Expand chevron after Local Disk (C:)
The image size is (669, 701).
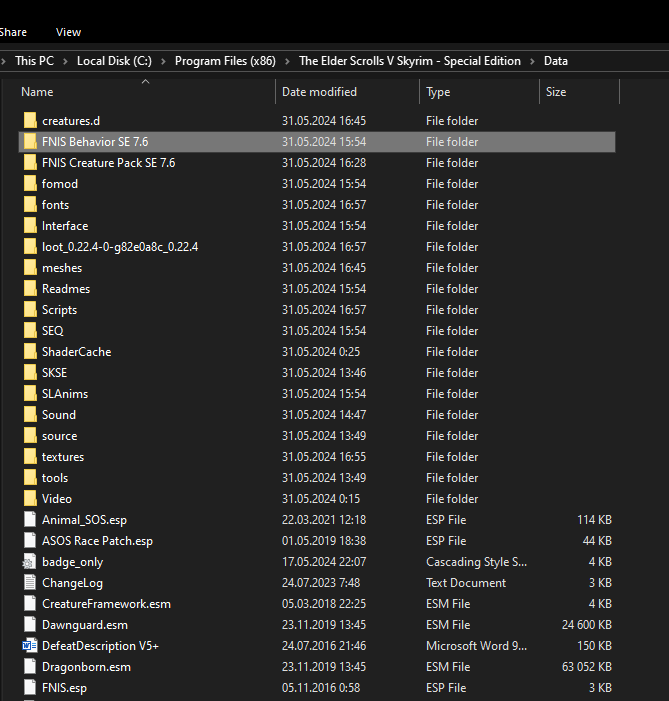tap(163, 61)
